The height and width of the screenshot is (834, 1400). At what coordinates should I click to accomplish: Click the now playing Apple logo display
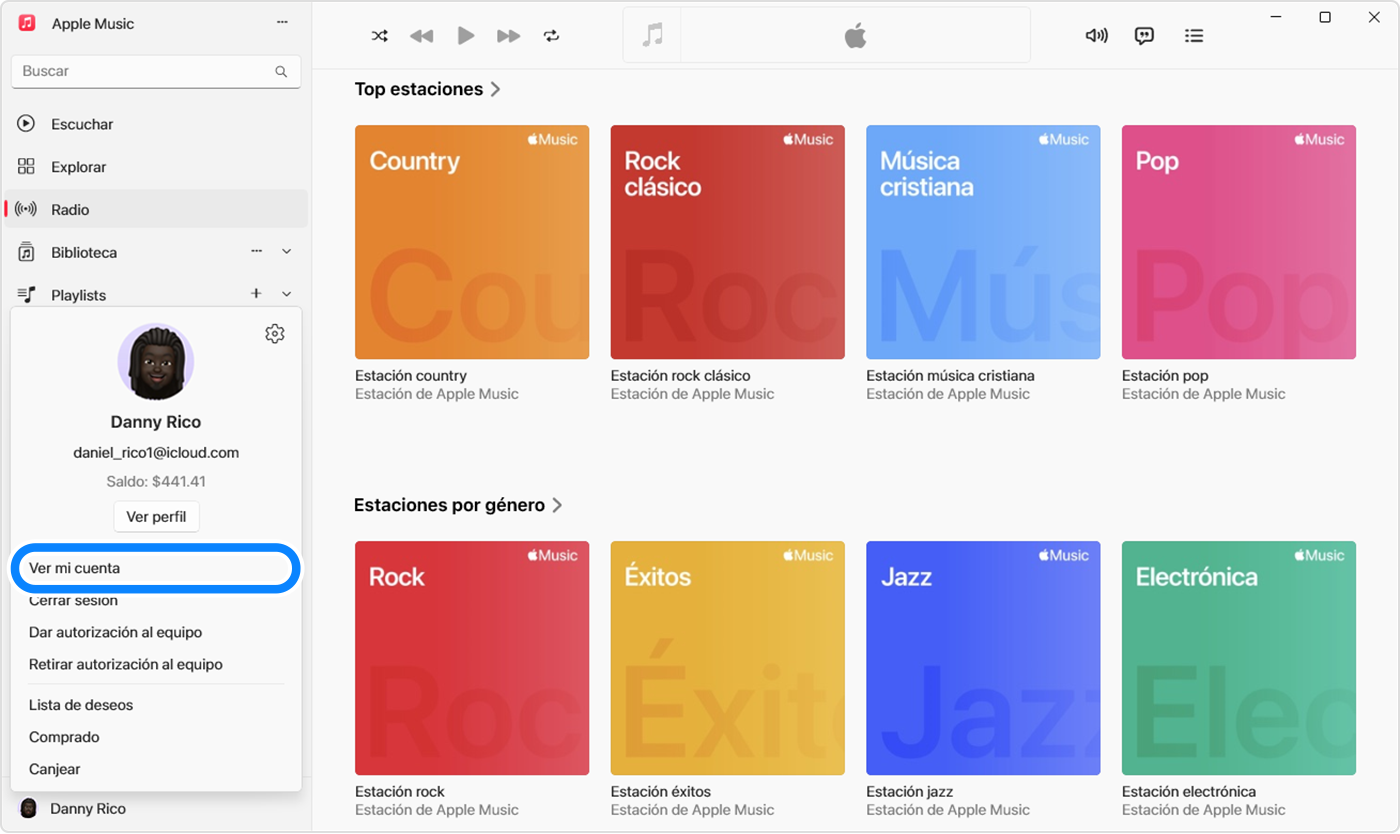[855, 36]
